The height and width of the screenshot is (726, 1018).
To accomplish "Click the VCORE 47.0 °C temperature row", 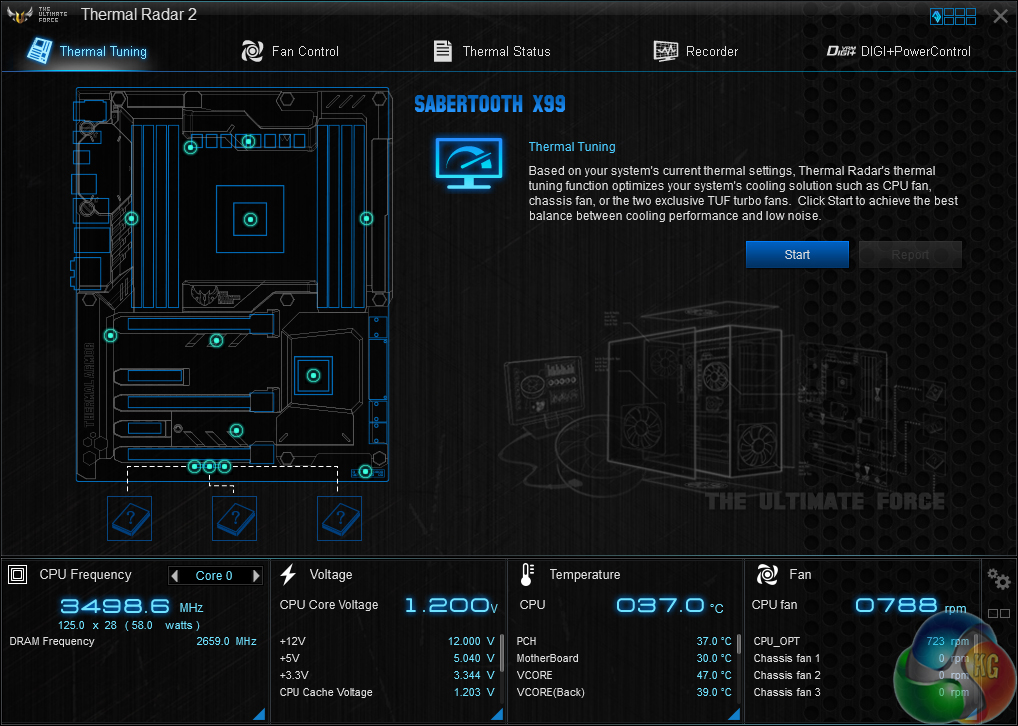I will click(624, 675).
